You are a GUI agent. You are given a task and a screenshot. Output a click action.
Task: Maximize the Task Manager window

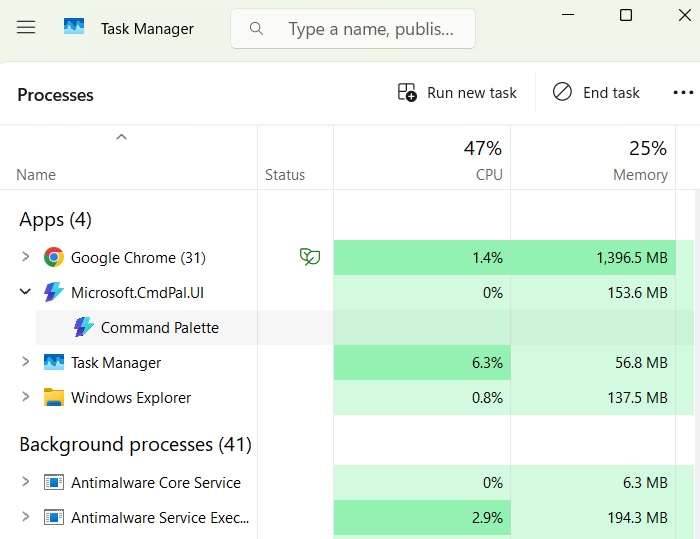tap(626, 15)
